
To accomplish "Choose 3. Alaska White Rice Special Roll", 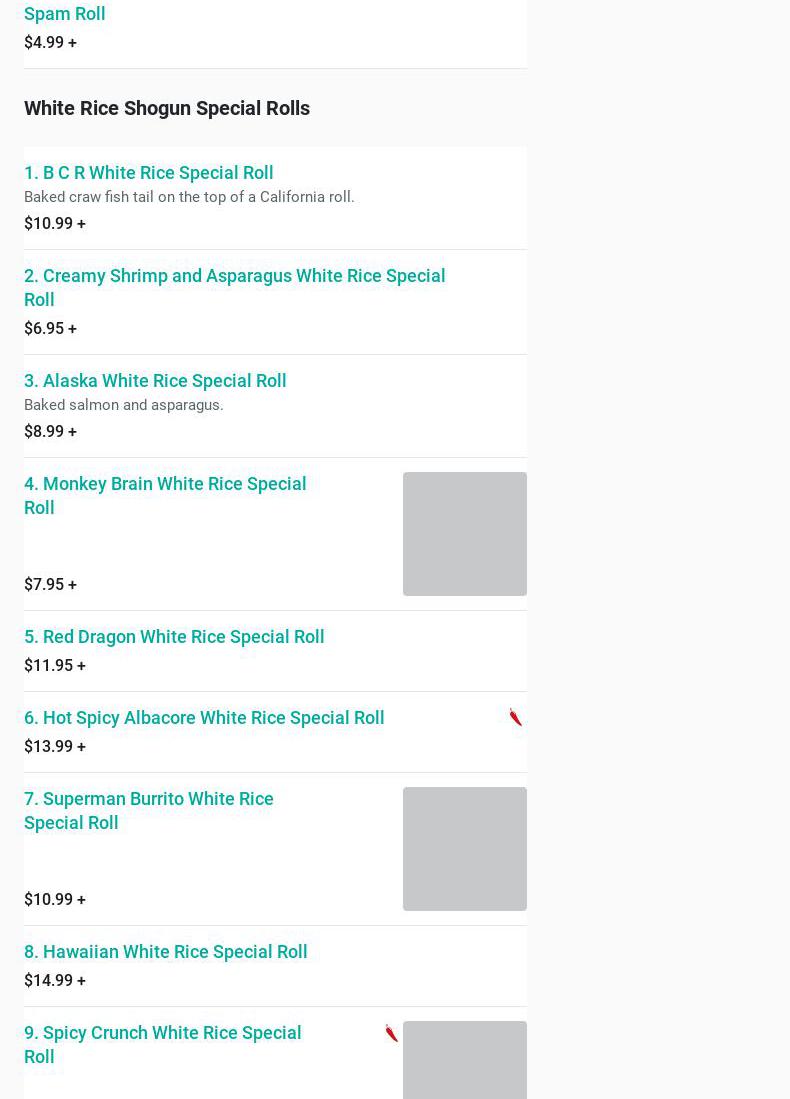I will (155, 381).
